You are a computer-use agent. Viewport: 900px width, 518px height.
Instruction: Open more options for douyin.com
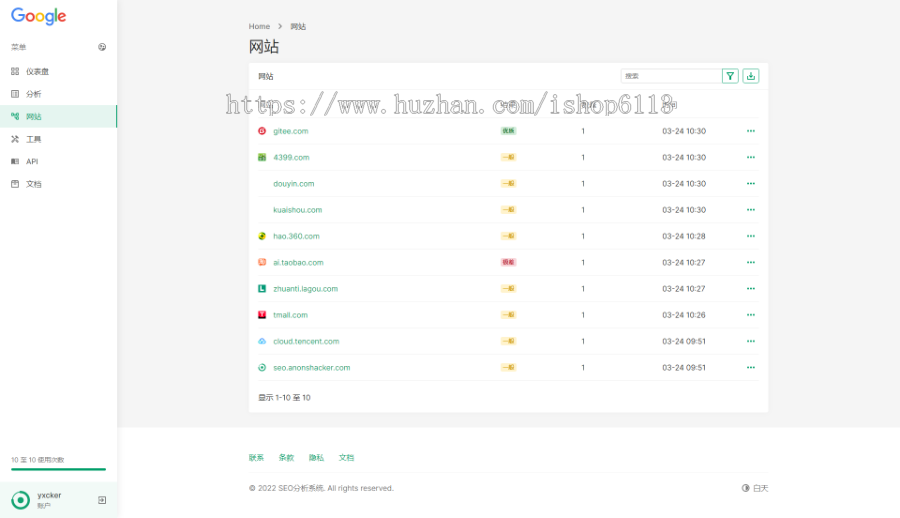[751, 184]
